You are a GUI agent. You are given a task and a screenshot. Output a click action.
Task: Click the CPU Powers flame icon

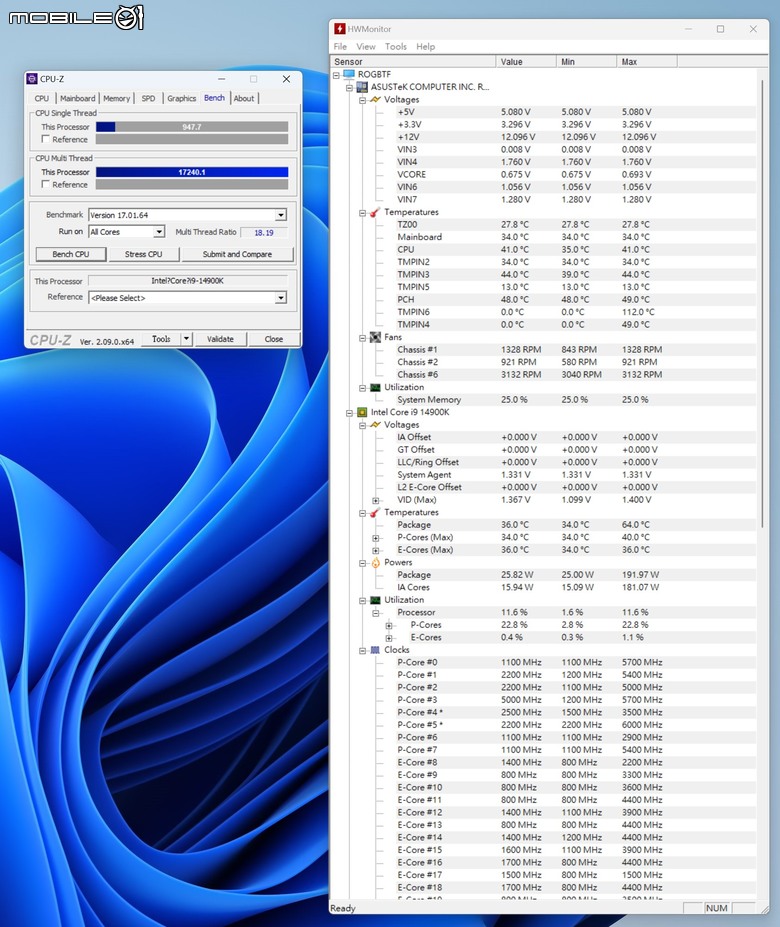click(375, 562)
